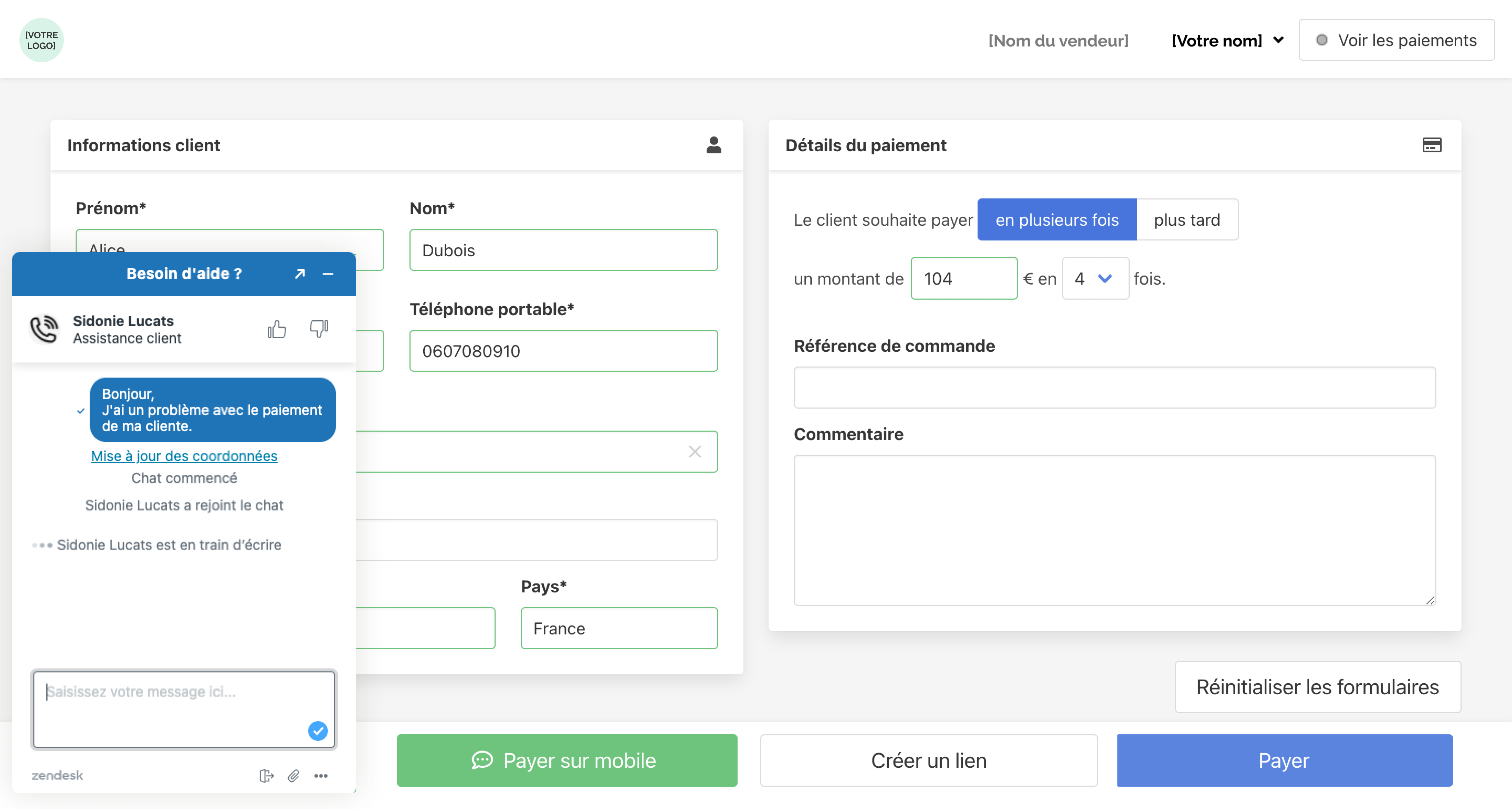
Task: Open Mise à jour des coordonnées link
Action: (184, 456)
